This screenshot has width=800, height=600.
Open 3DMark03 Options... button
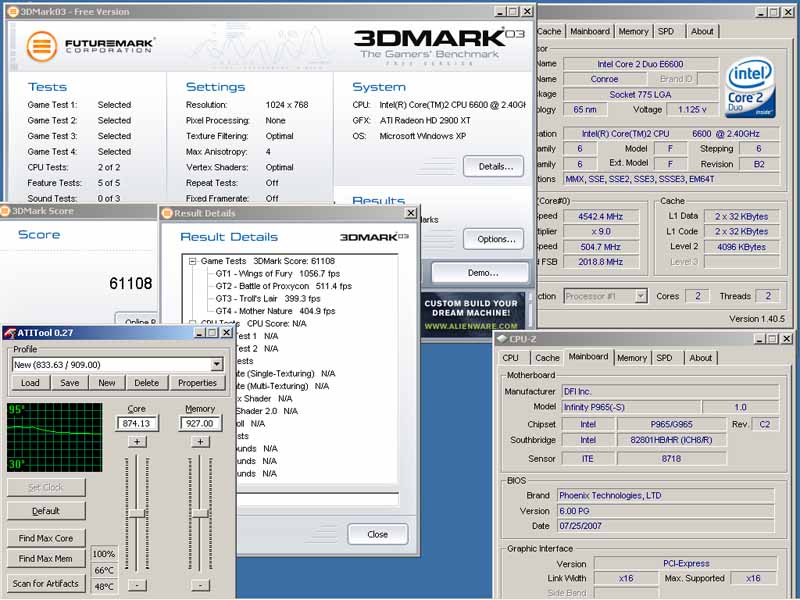tap(494, 239)
